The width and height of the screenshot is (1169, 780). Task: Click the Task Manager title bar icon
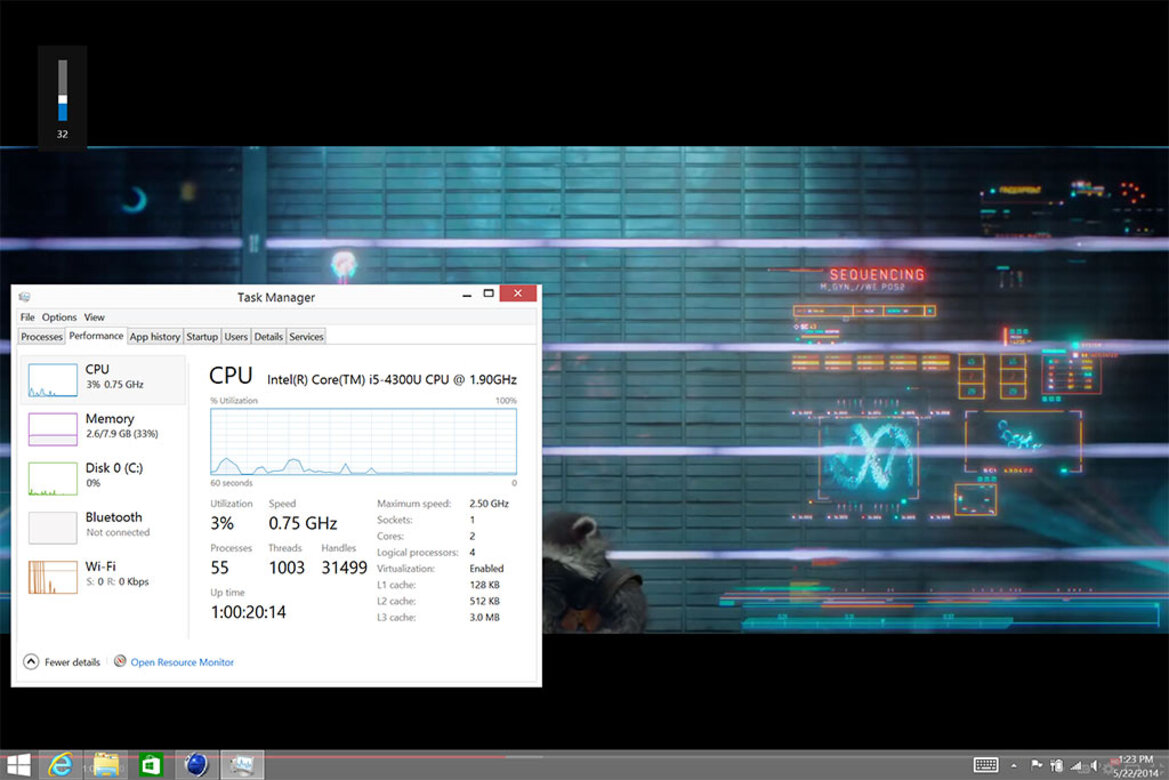click(x=25, y=297)
